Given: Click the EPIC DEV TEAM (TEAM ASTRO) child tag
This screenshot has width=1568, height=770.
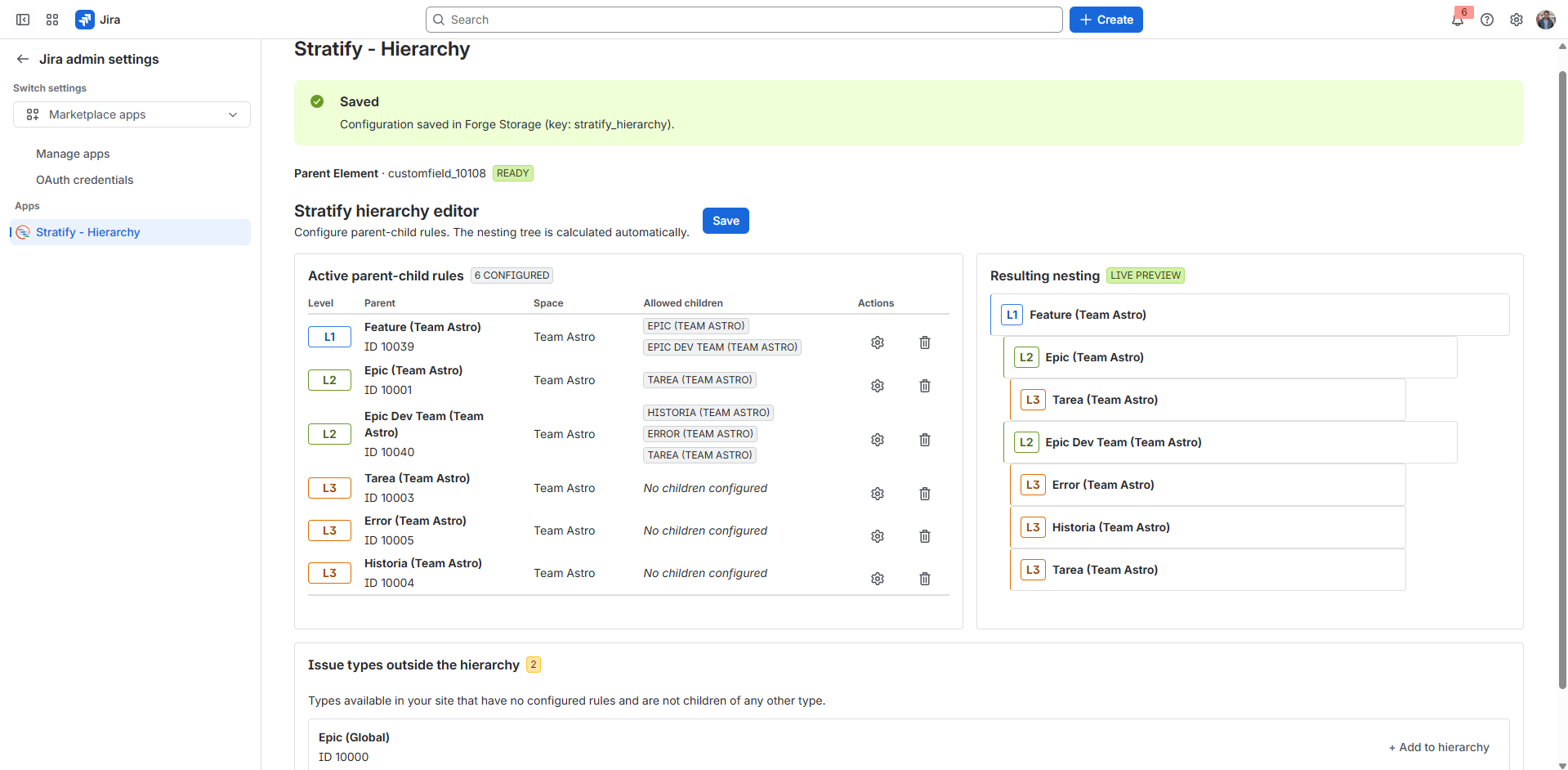Looking at the screenshot, I should point(722,347).
